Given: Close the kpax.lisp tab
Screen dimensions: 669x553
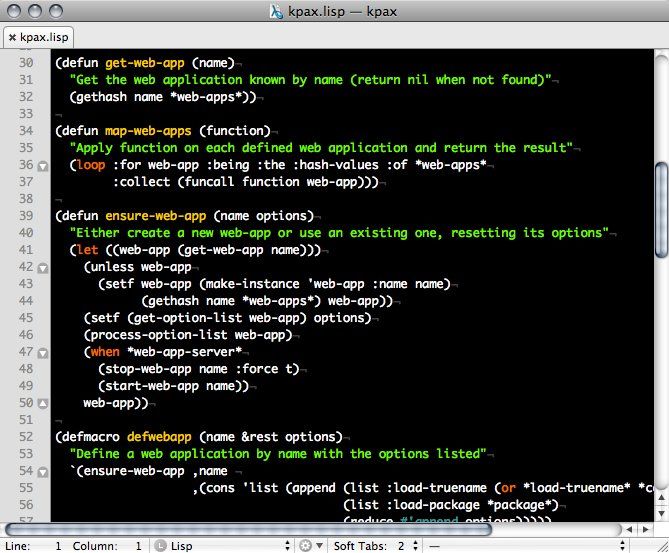Looking at the screenshot, I should (12, 37).
